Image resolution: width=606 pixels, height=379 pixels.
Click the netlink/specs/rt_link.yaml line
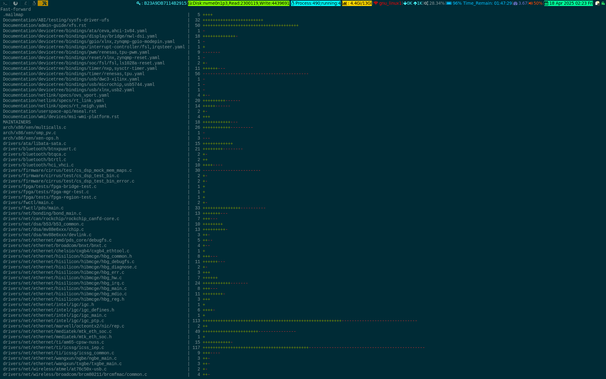53,100
